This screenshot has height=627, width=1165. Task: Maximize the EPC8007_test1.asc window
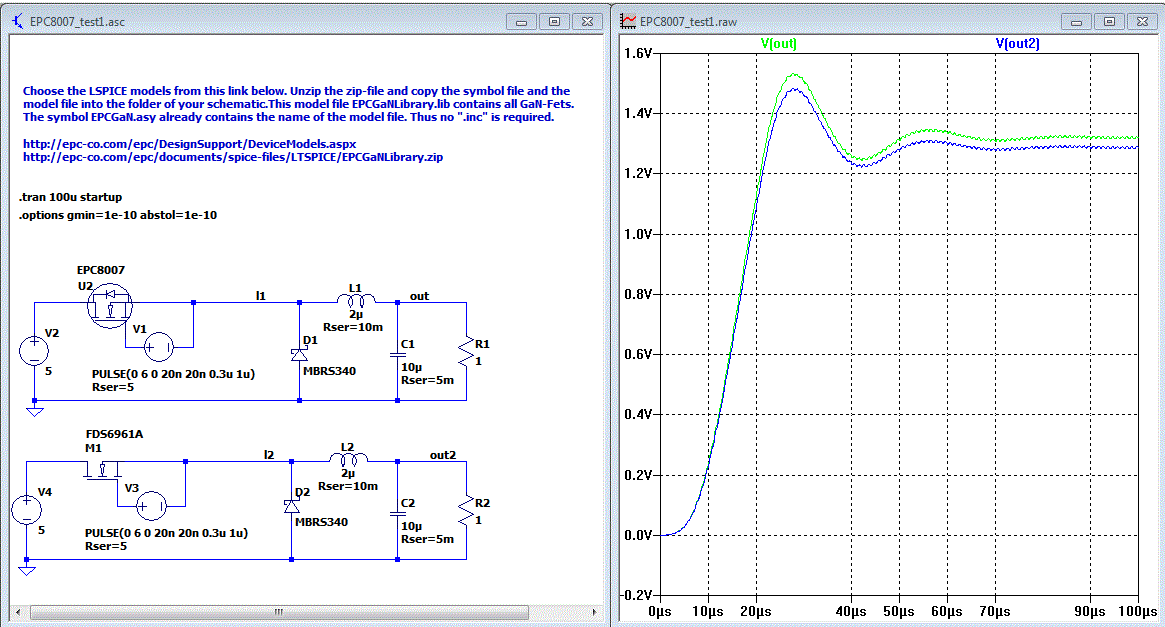click(554, 22)
